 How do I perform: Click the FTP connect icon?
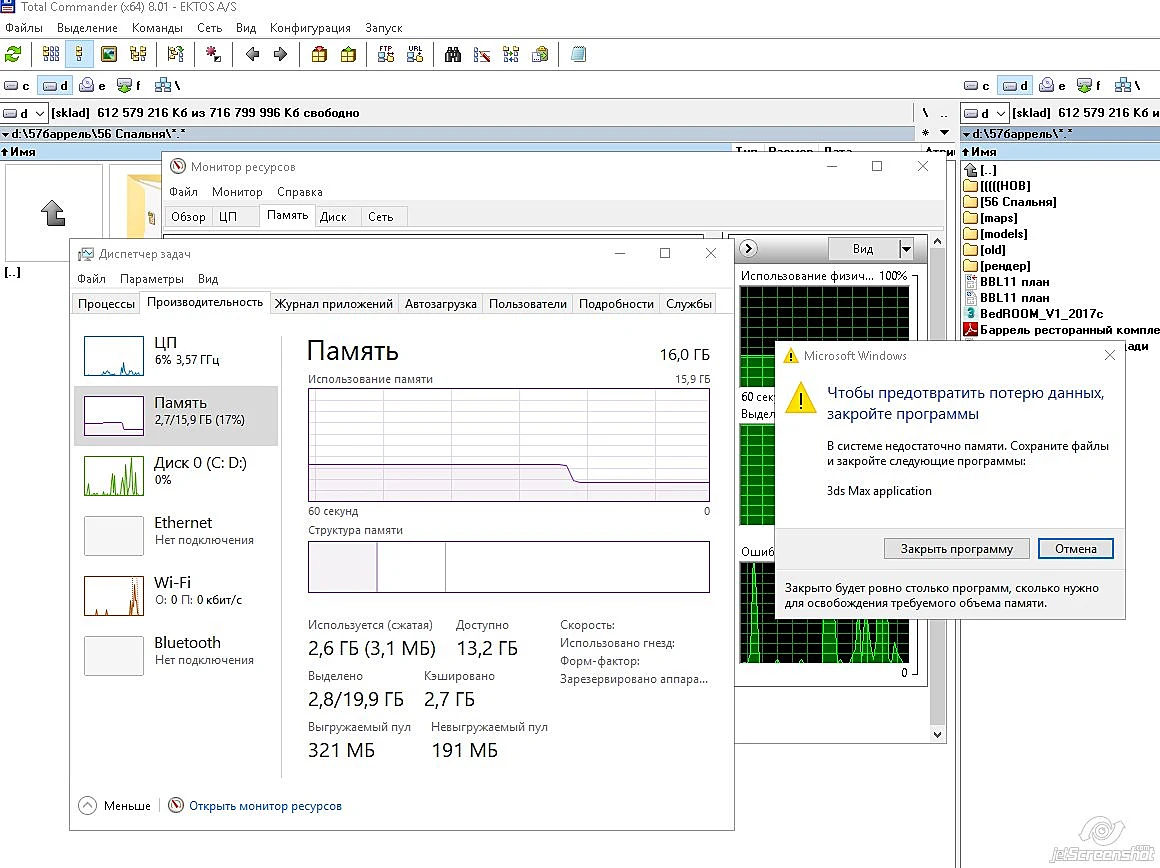click(x=386, y=54)
